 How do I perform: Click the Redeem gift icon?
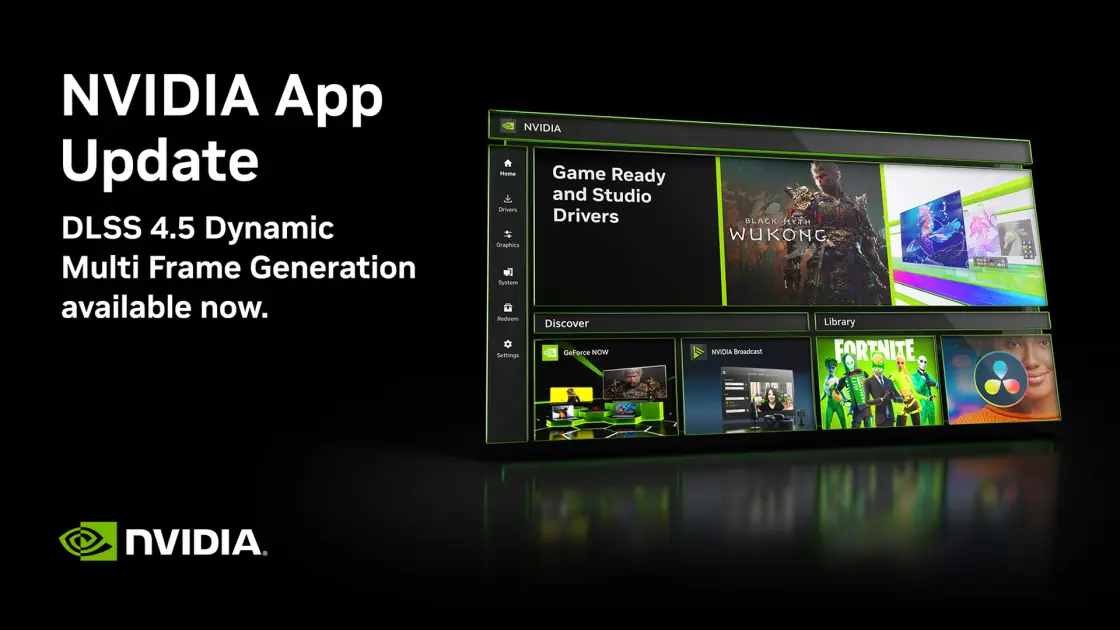tap(507, 308)
